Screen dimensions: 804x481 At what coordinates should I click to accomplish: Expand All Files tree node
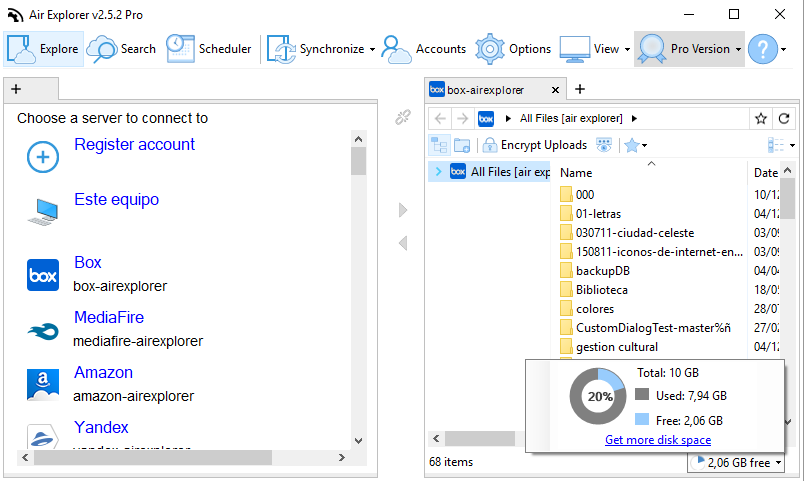click(438, 171)
